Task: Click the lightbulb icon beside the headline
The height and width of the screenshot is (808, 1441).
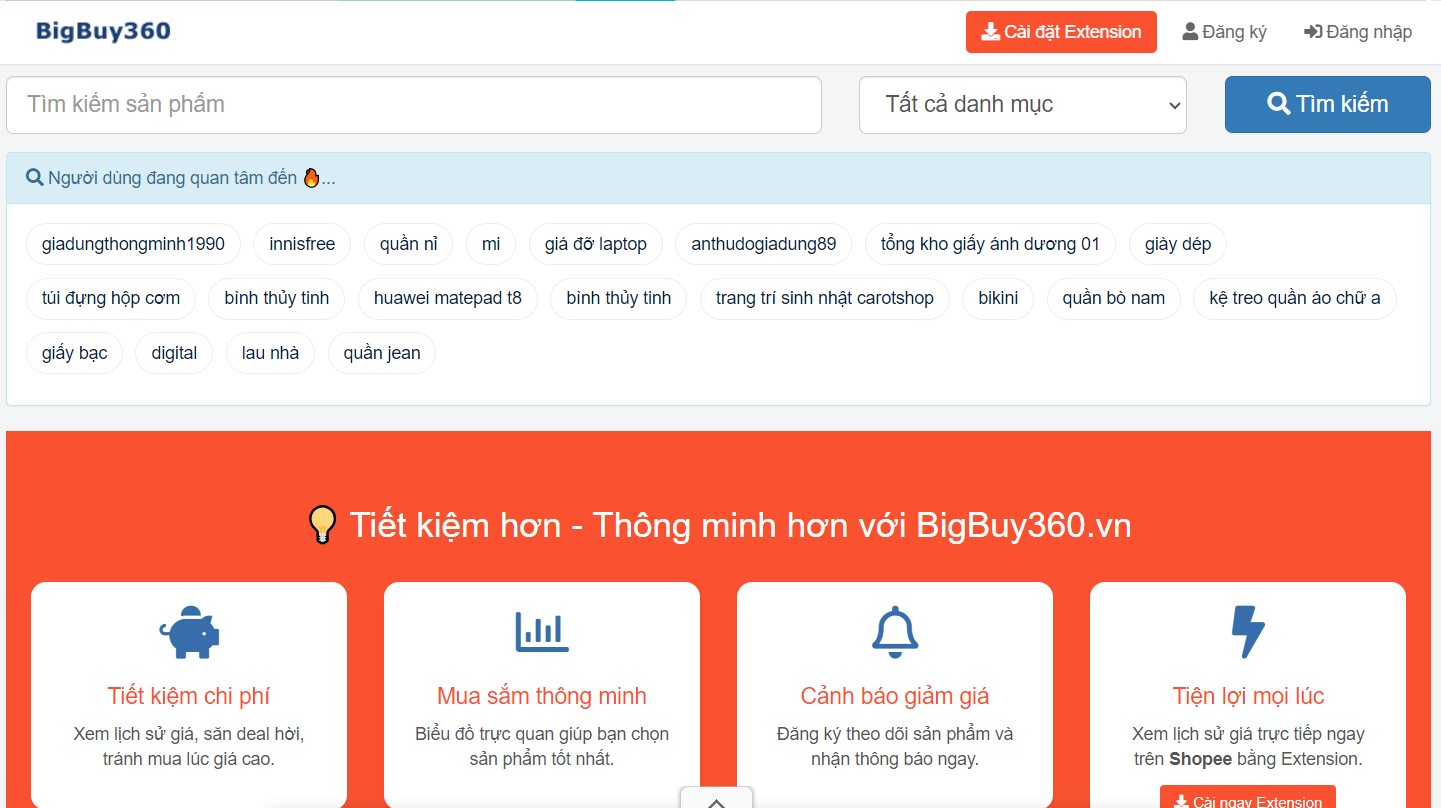Action: pyautogui.click(x=321, y=525)
